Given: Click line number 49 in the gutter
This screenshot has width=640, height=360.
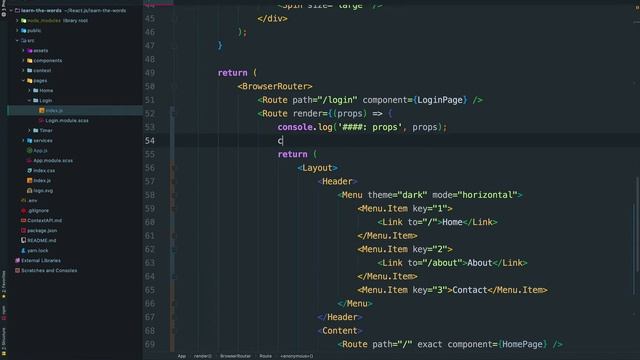Looking at the screenshot, I should tap(150, 73).
